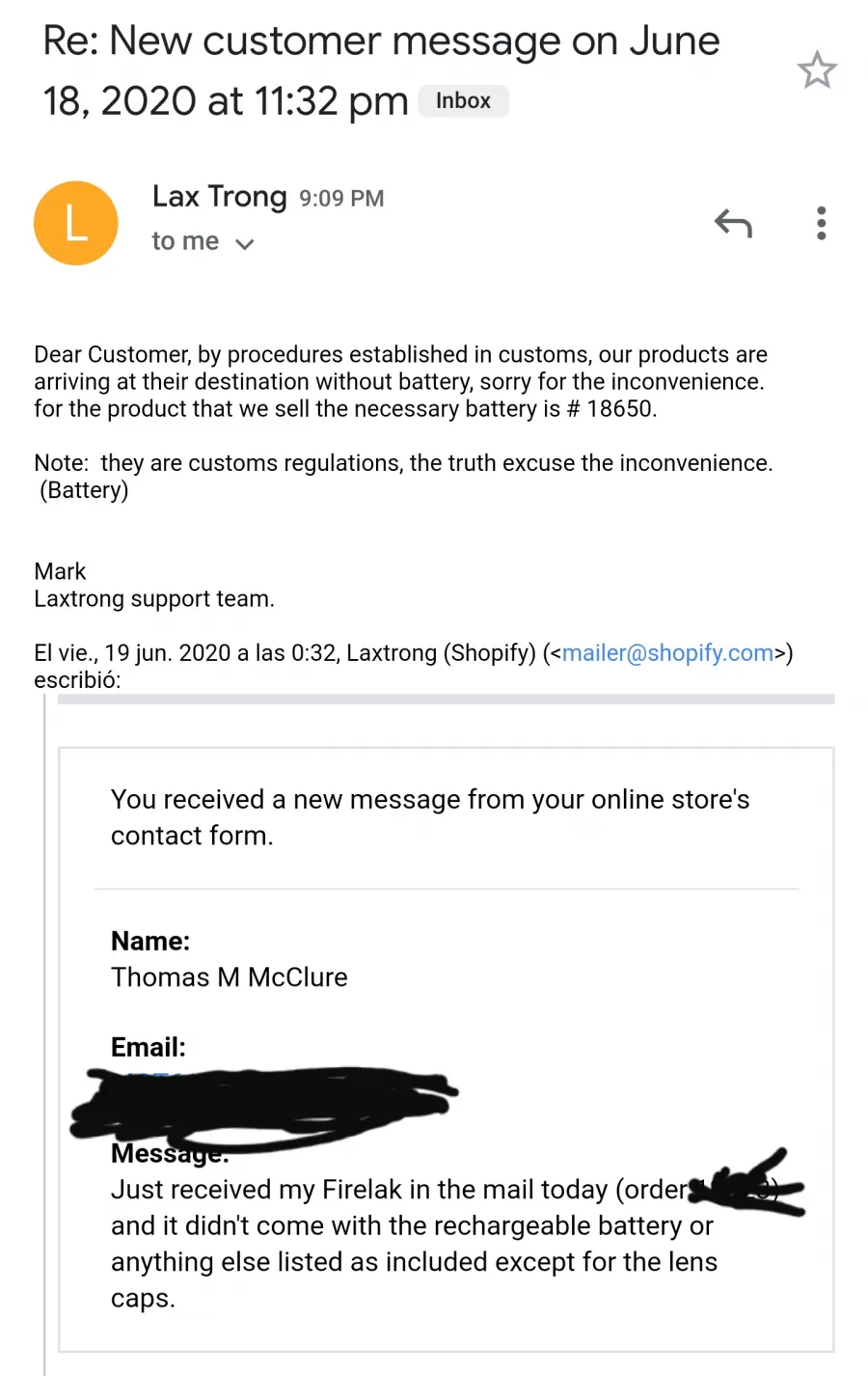Tap the Inbox label chip
This screenshot has width=868, height=1376.
point(463,101)
